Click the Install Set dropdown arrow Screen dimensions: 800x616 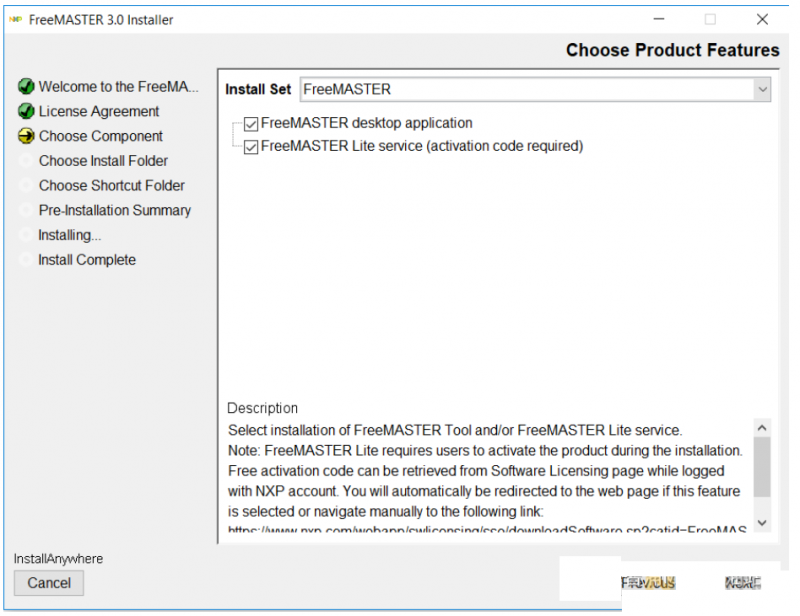tap(762, 89)
